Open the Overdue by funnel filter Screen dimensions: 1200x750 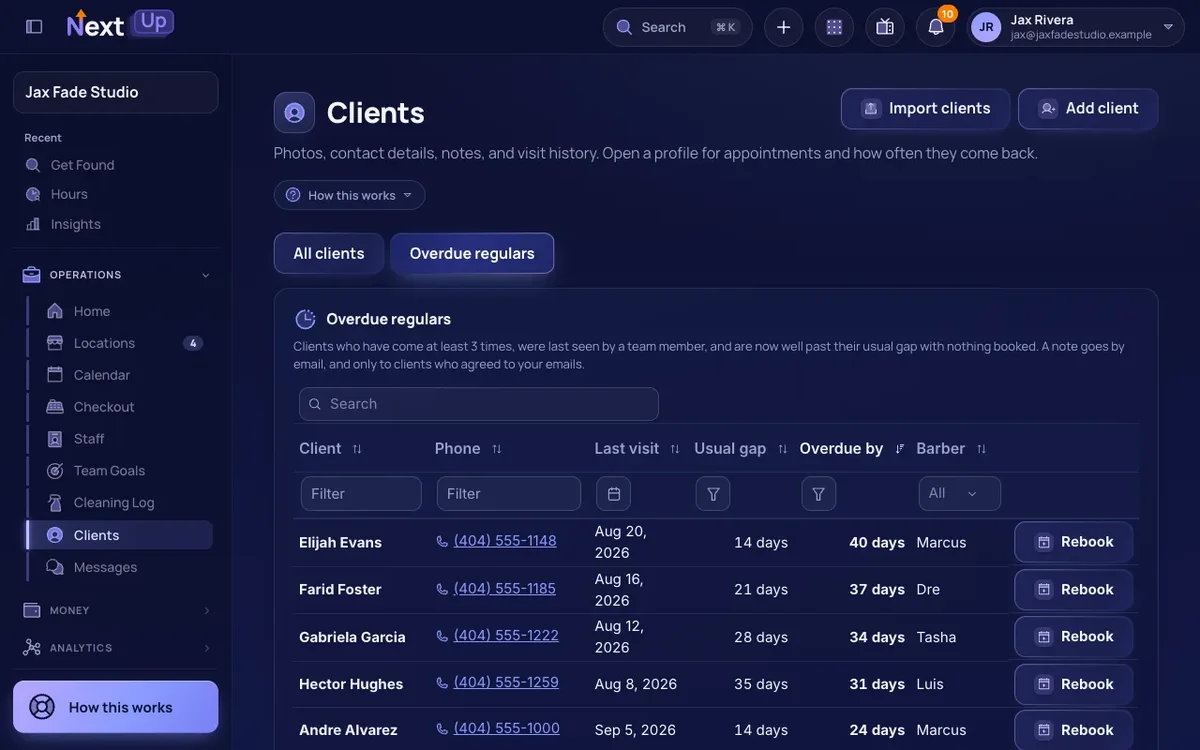coord(819,494)
